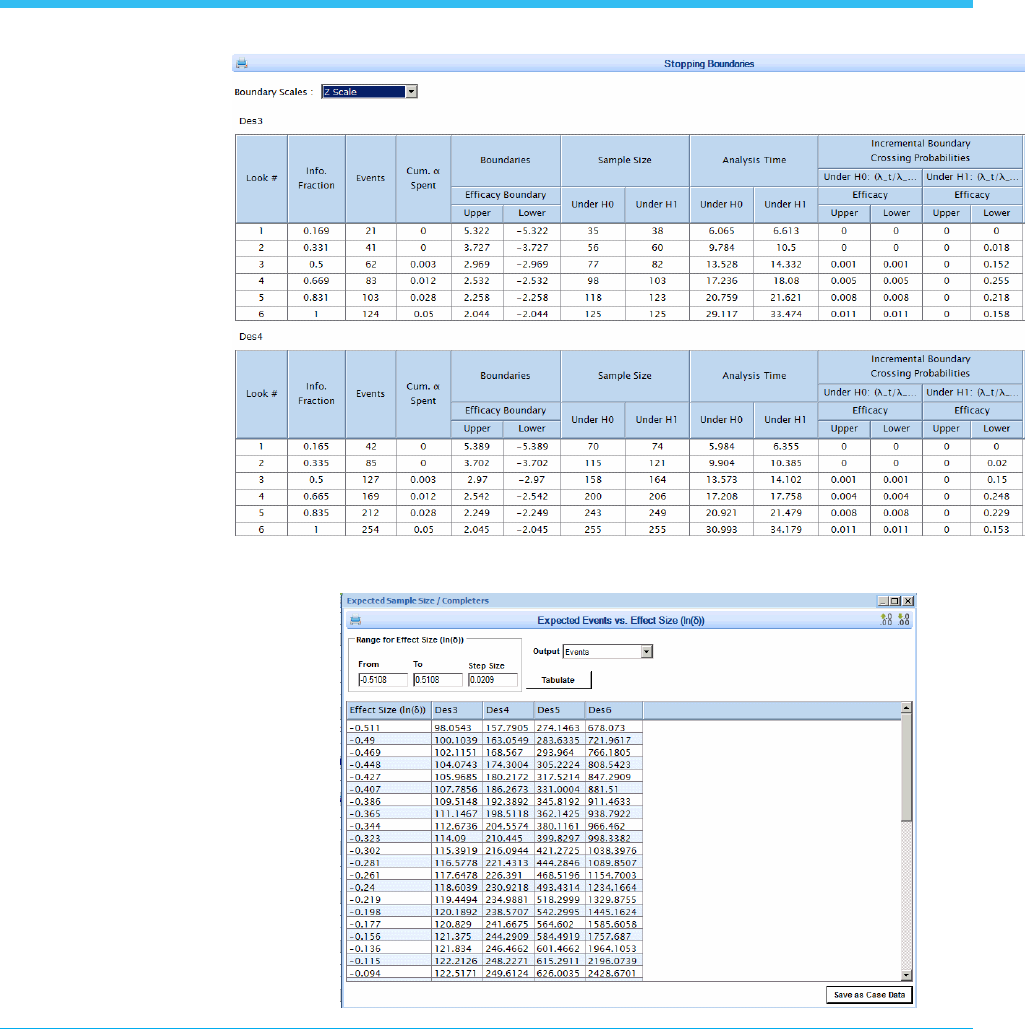
Task: Expand the Output dropdown showing Events
Action: point(646,652)
